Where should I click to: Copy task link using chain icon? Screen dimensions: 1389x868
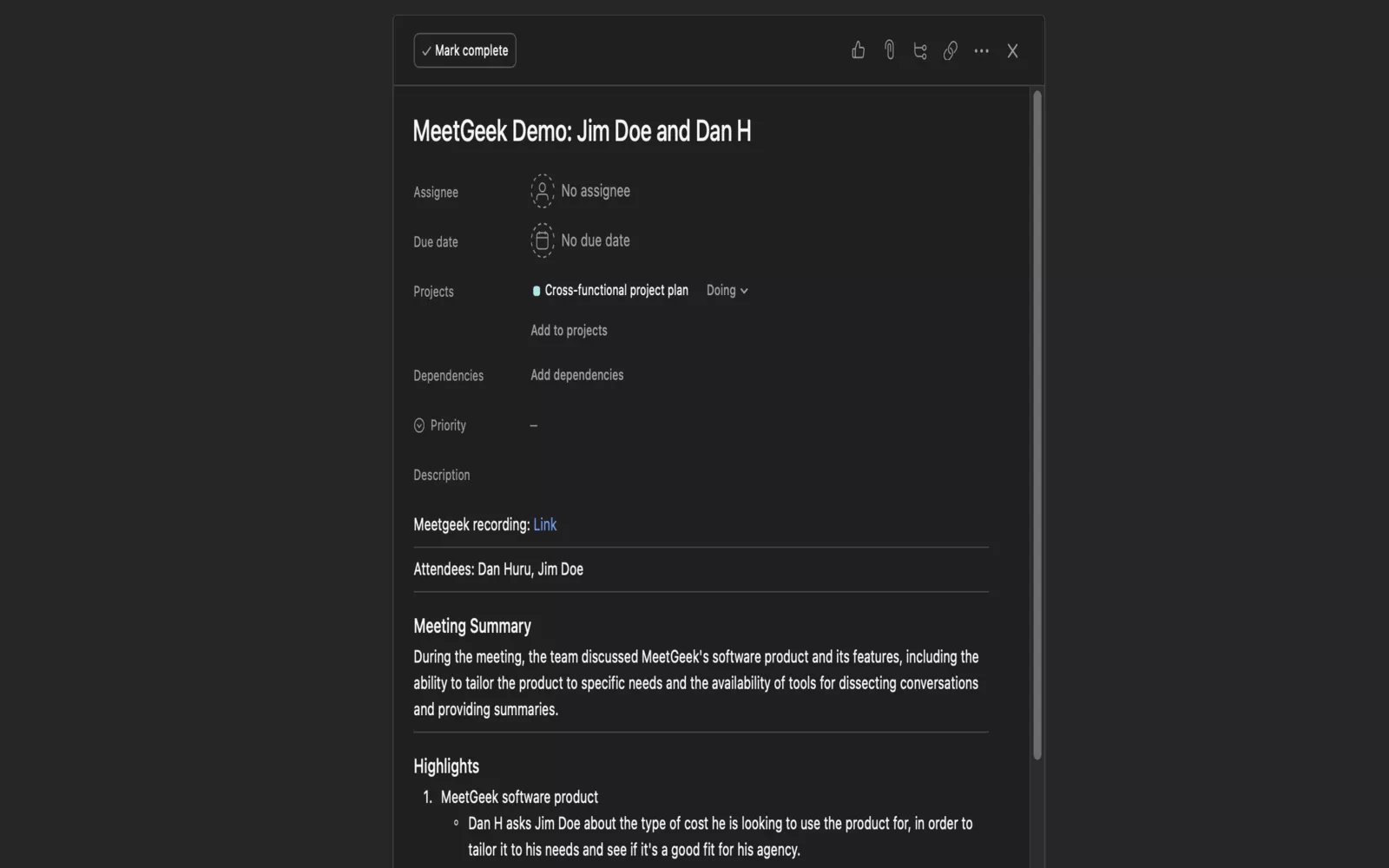(951, 51)
